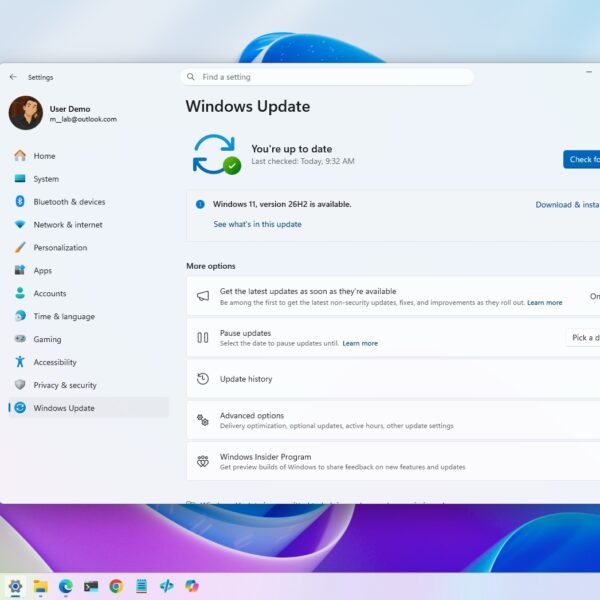The image size is (600, 600).
Task: Click the Find a setting search box
Action: point(327,77)
